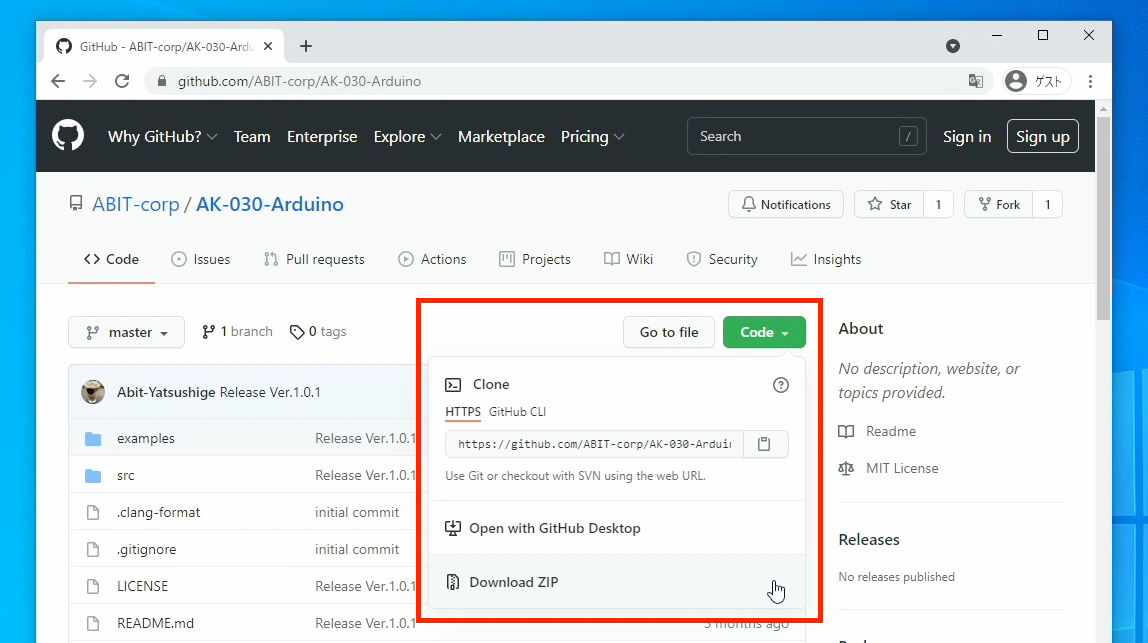Click Open with GitHub Desktop
This screenshot has width=1148, height=643.
point(617,528)
